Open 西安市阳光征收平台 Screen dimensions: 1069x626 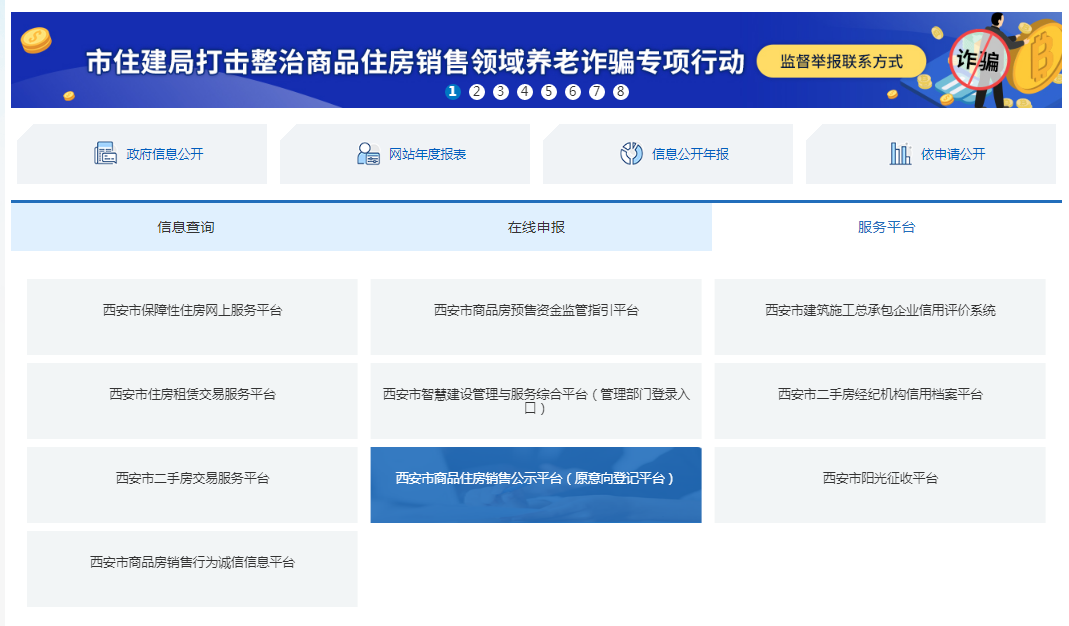click(x=880, y=485)
